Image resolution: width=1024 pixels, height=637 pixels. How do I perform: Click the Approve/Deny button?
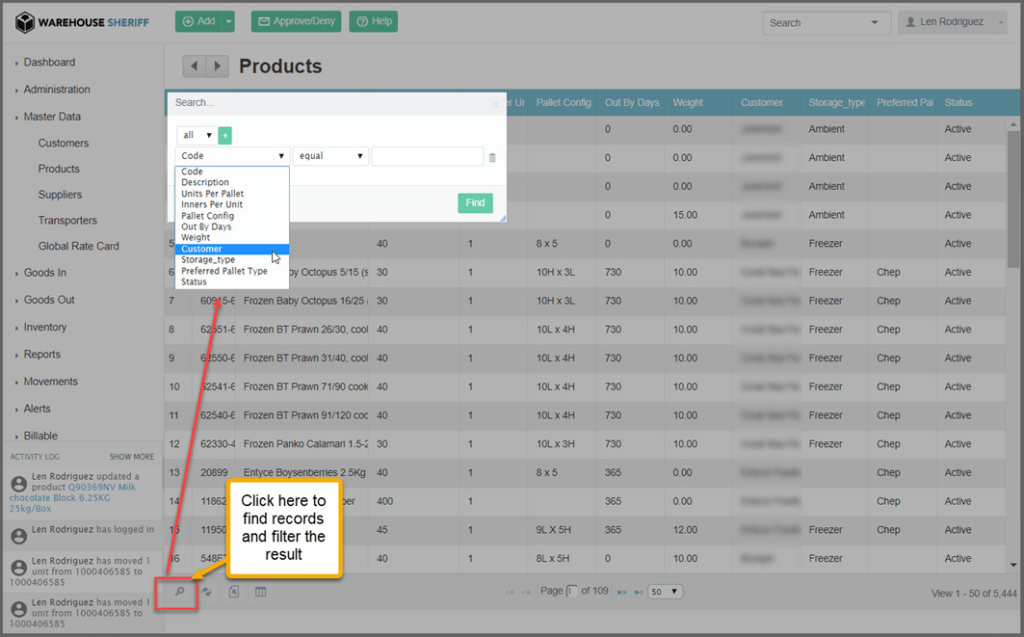coord(295,21)
